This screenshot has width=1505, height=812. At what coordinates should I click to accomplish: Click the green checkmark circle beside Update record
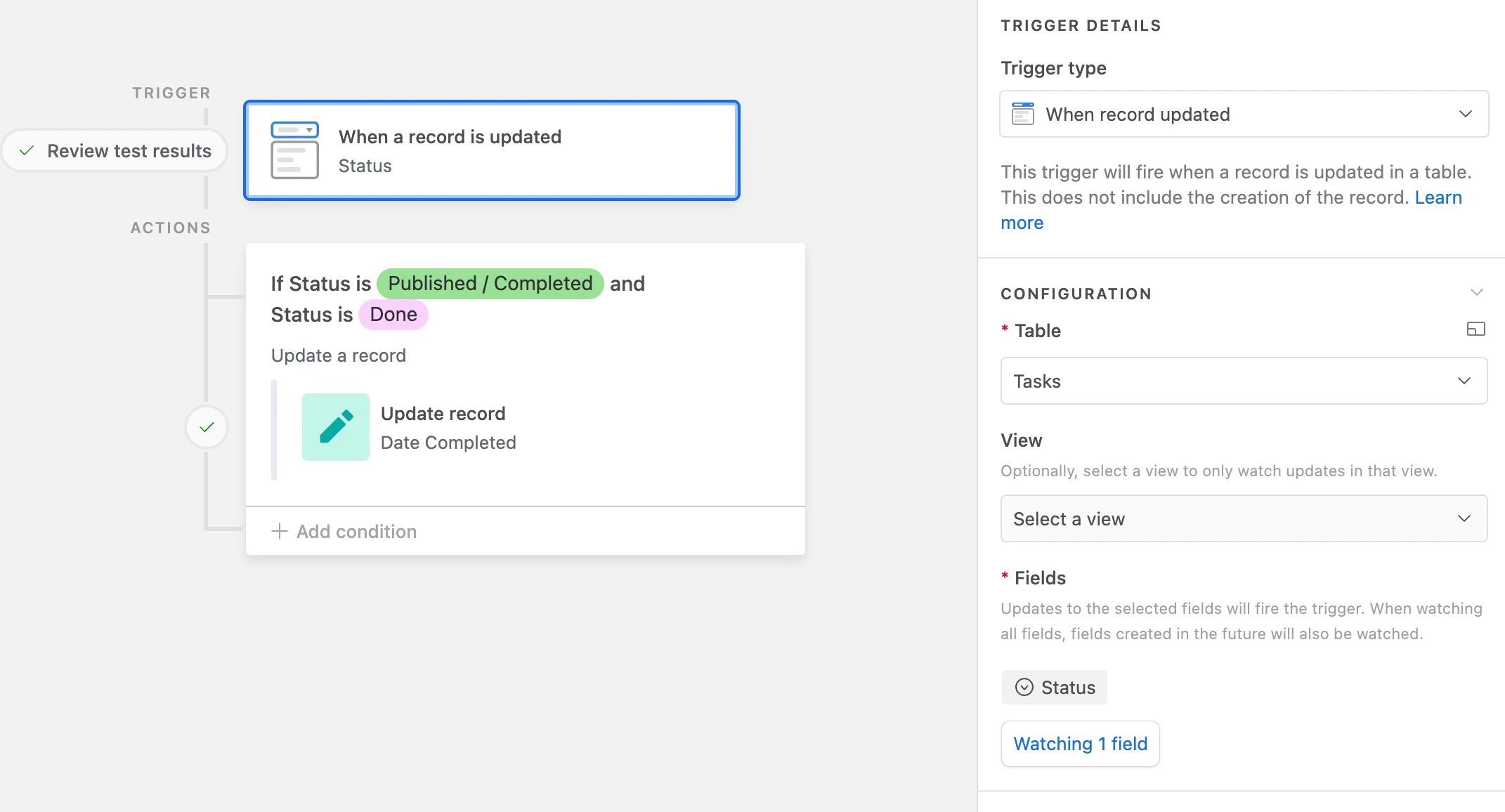pos(207,427)
